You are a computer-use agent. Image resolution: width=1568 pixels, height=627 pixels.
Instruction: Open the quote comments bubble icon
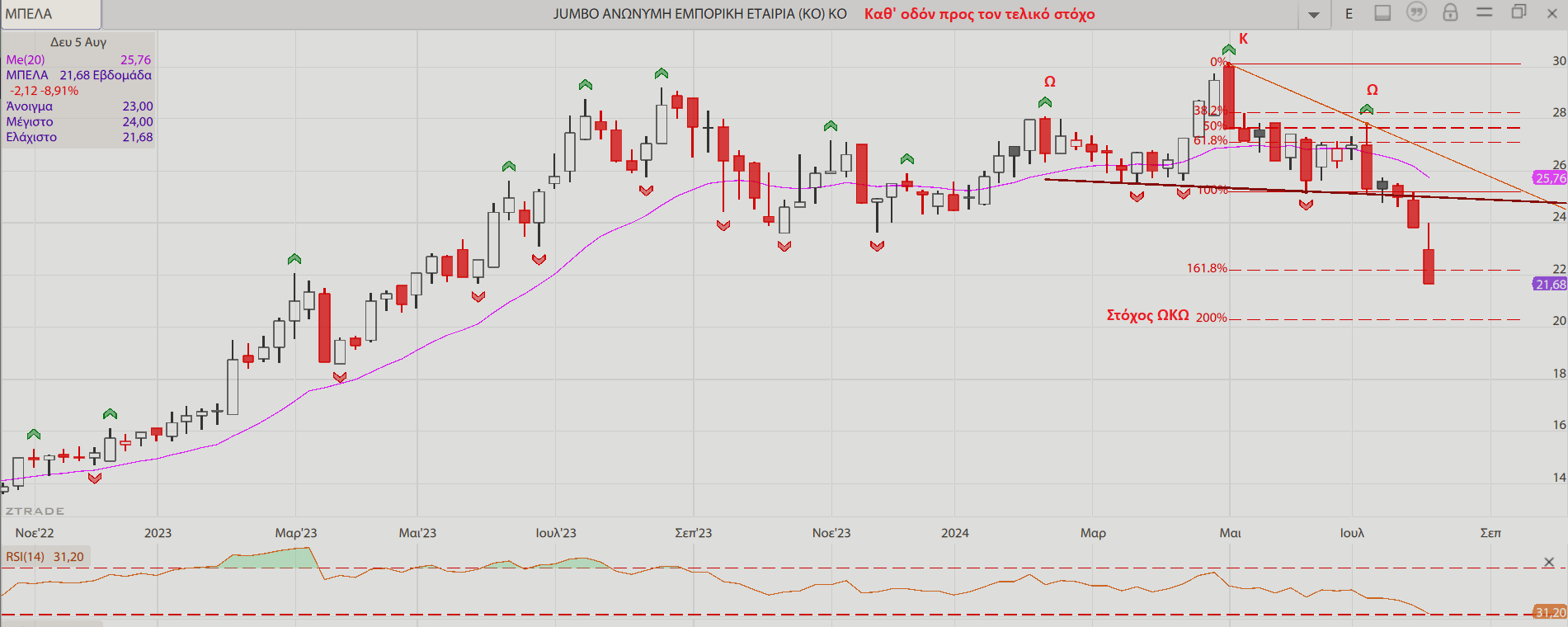click(1416, 12)
